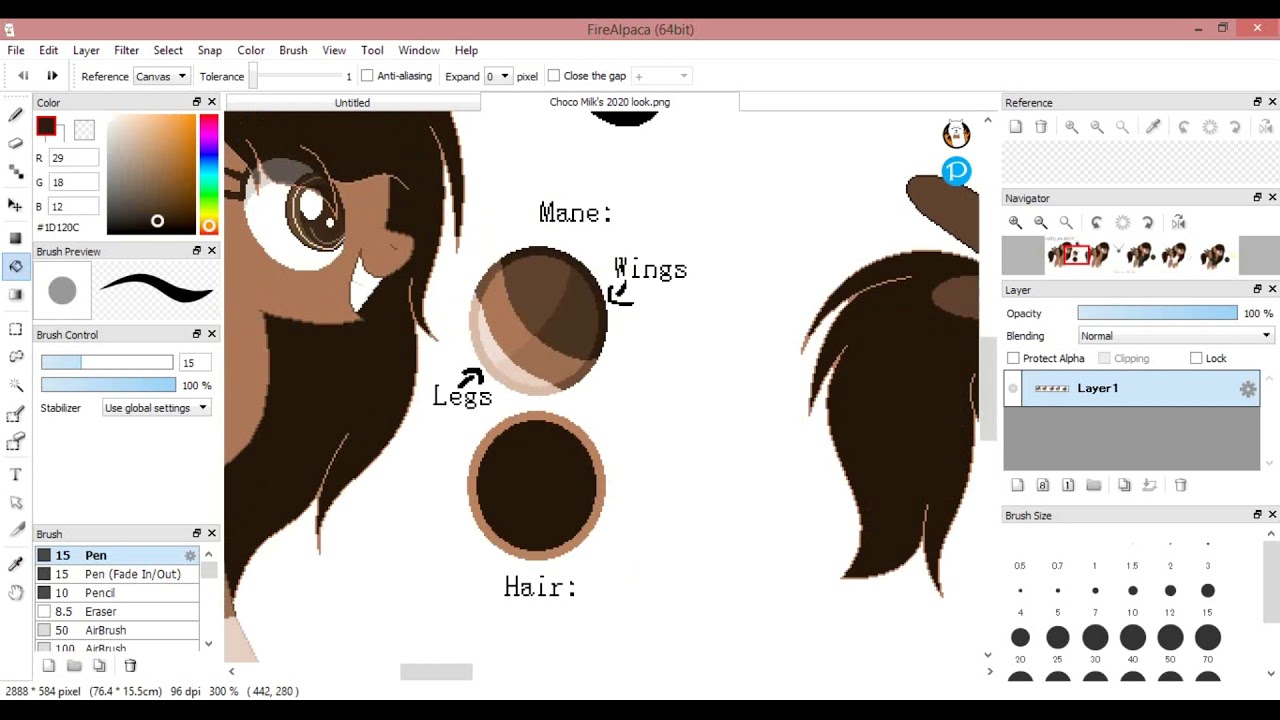Open the Stabilizer global settings dropdown
The height and width of the screenshot is (720, 1280).
[156, 408]
